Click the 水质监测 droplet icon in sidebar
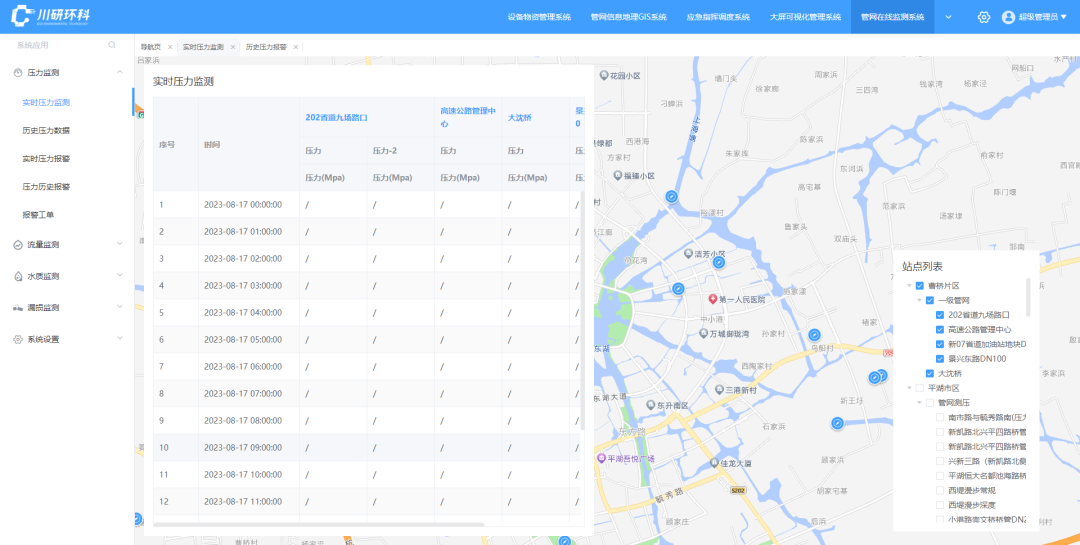1080x545 pixels. [x=18, y=276]
